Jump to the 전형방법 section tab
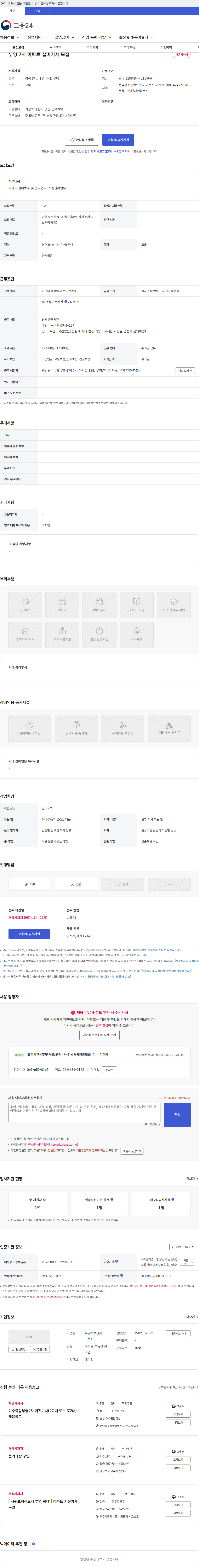Screen dimensions: 199x1568 166,48
